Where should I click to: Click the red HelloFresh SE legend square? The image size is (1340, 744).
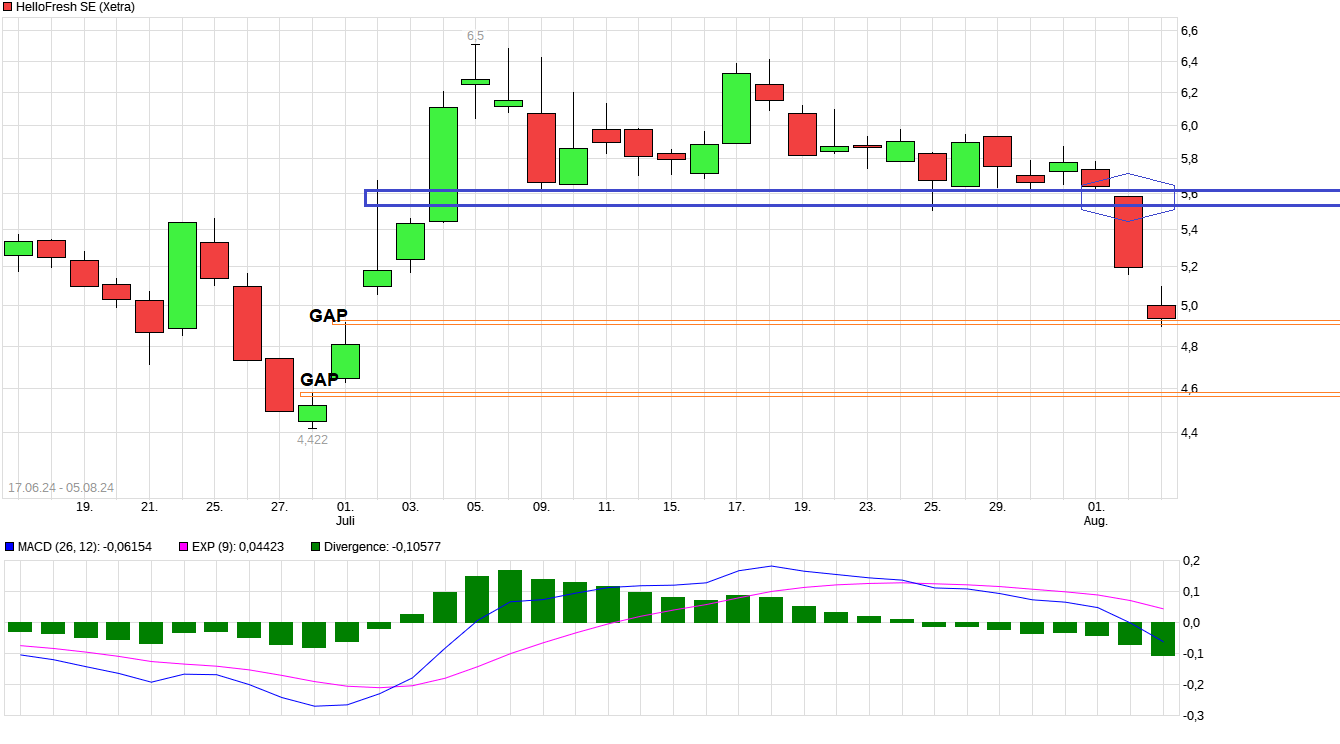tap(9, 7)
